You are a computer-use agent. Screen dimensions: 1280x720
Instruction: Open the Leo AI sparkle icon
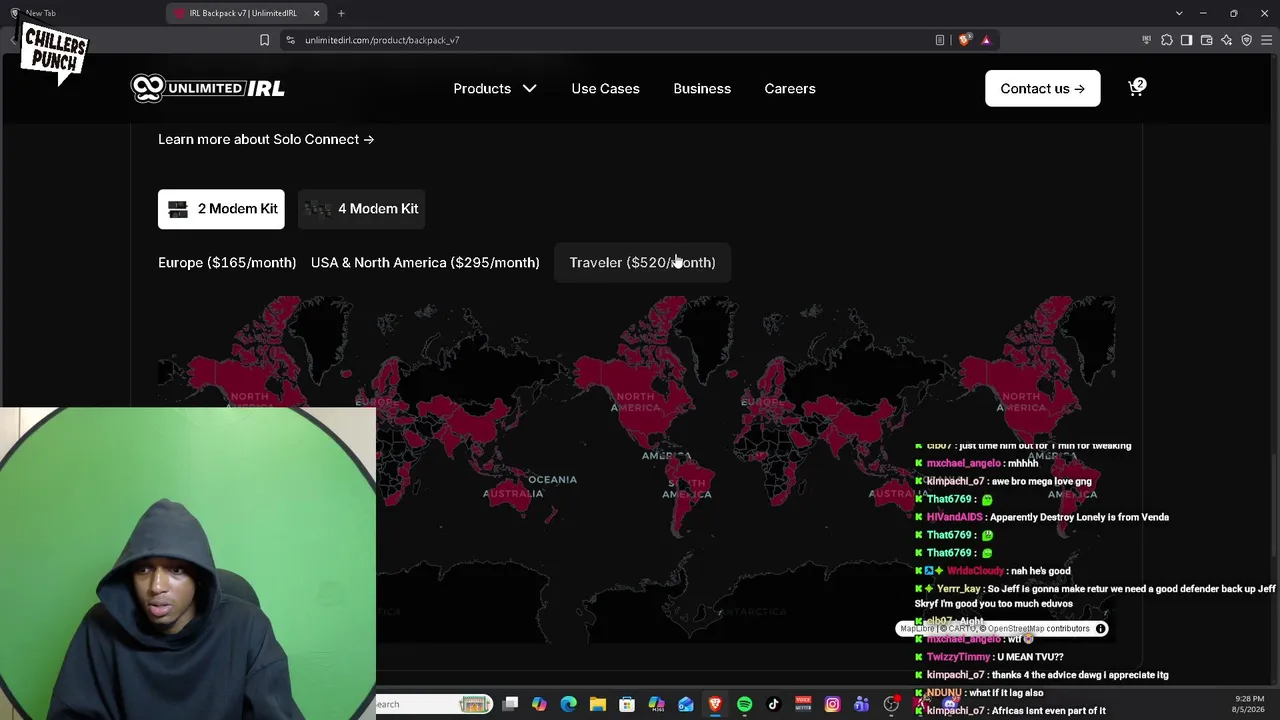[x=1226, y=40]
